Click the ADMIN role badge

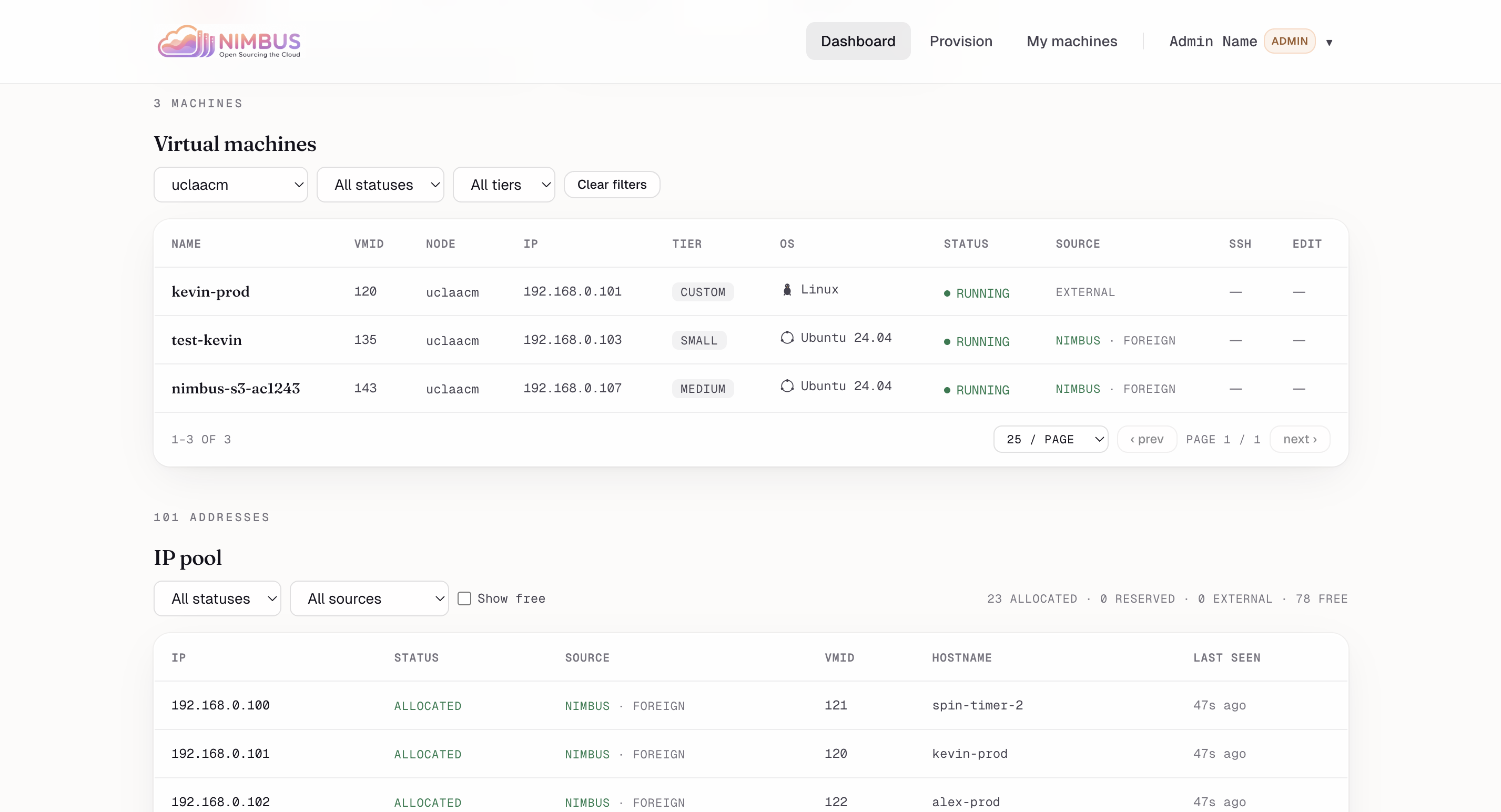coord(1289,42)
